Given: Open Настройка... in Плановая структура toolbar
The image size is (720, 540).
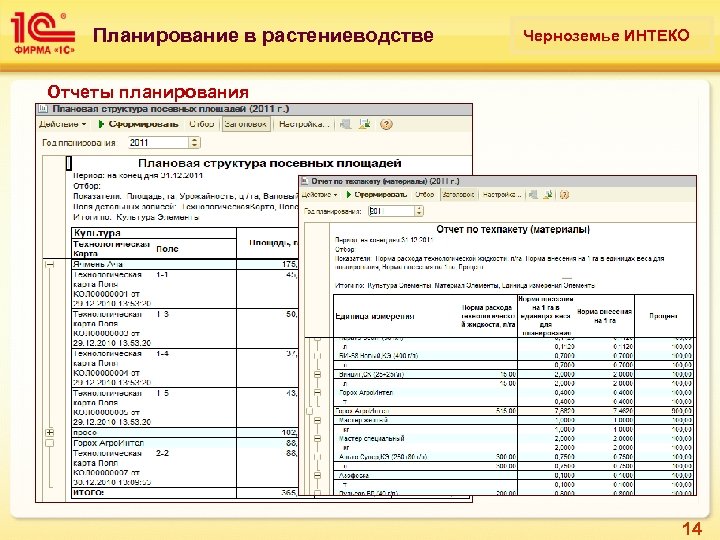Looking at the screenshot, I should (304, 124).
